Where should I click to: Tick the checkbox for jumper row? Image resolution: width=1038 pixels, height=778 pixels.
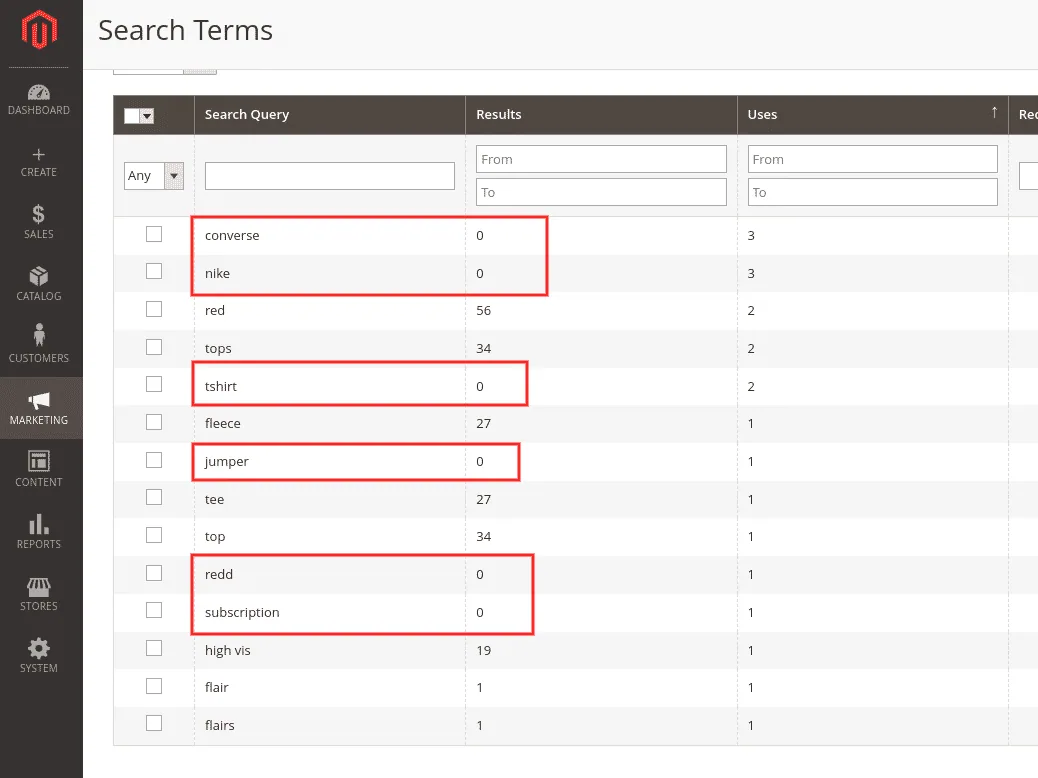click(x=154, y=460)
